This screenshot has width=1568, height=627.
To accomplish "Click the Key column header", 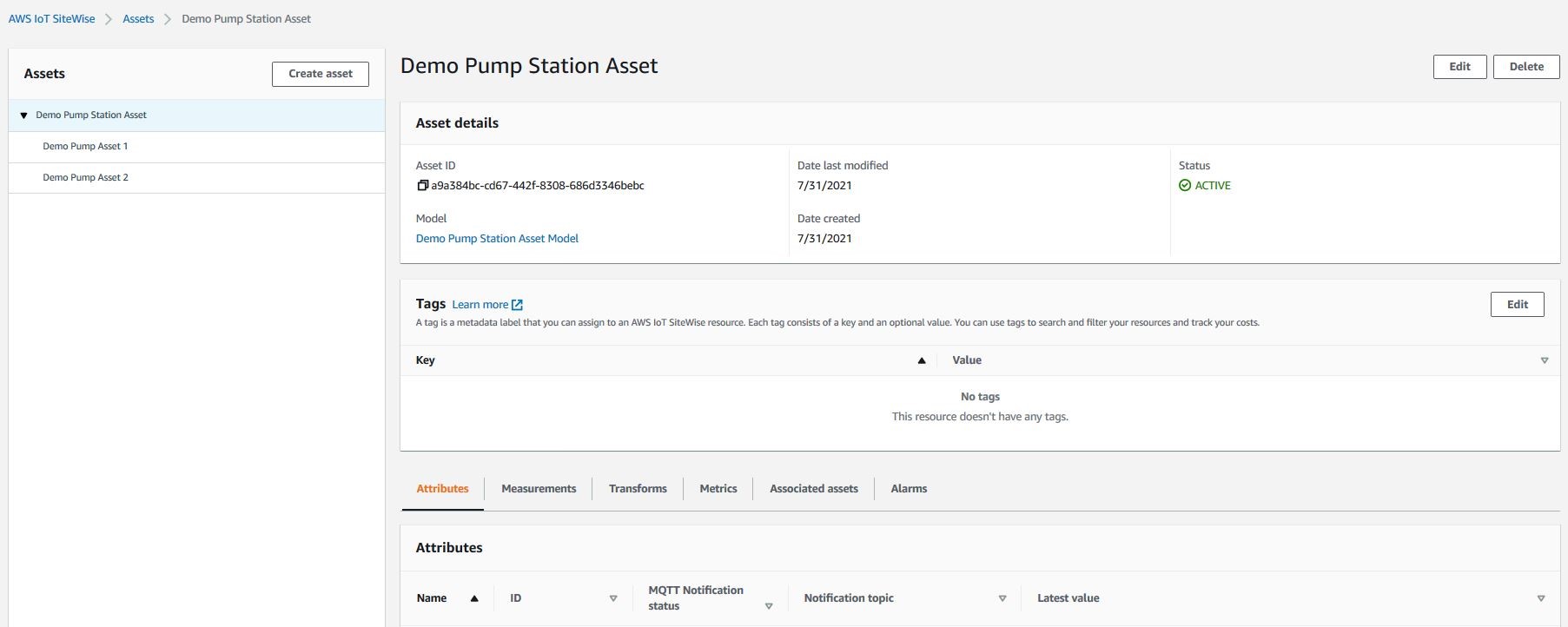I will (x=426, y=360).
